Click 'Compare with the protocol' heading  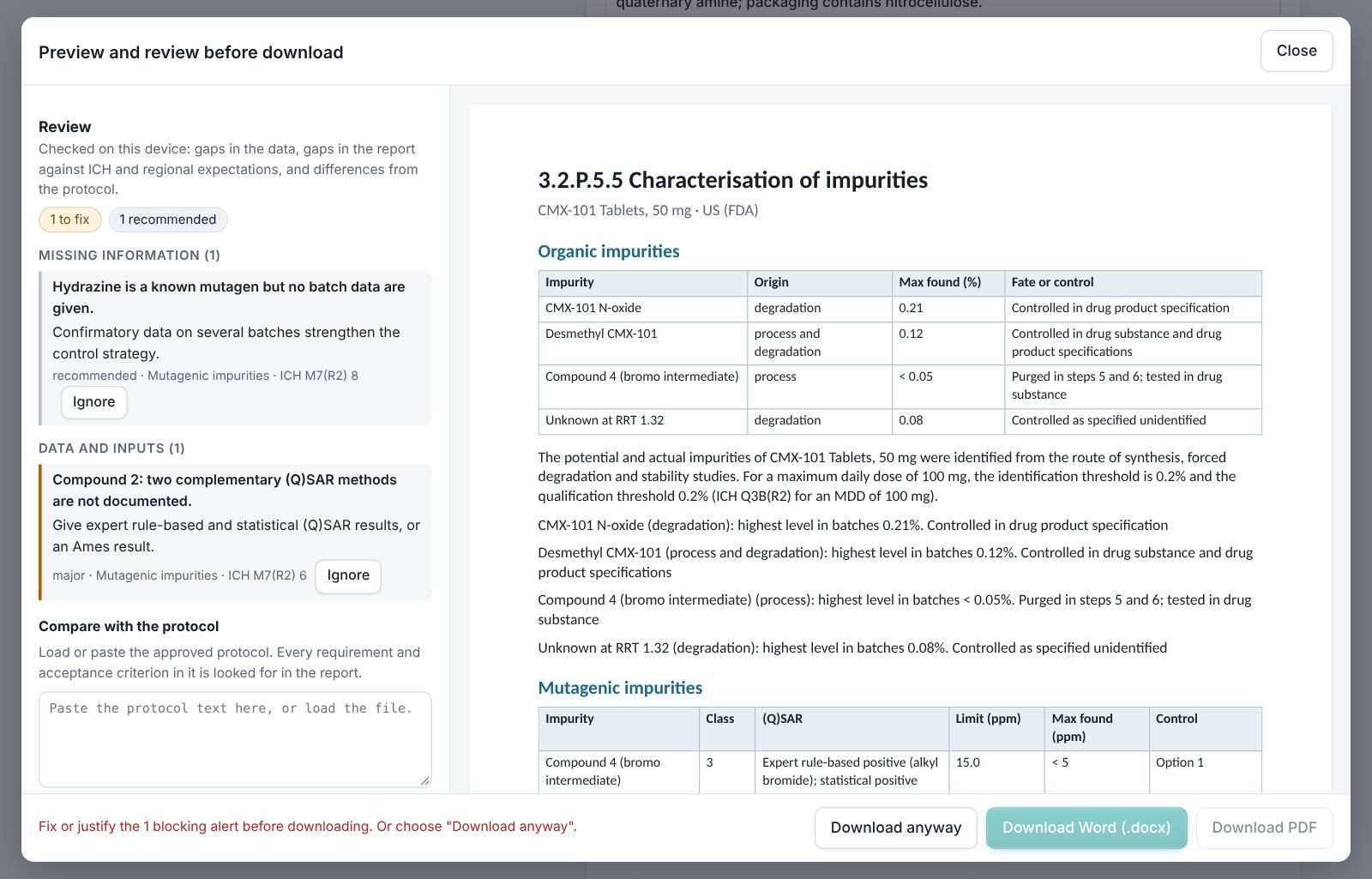[x=129, y=627]
